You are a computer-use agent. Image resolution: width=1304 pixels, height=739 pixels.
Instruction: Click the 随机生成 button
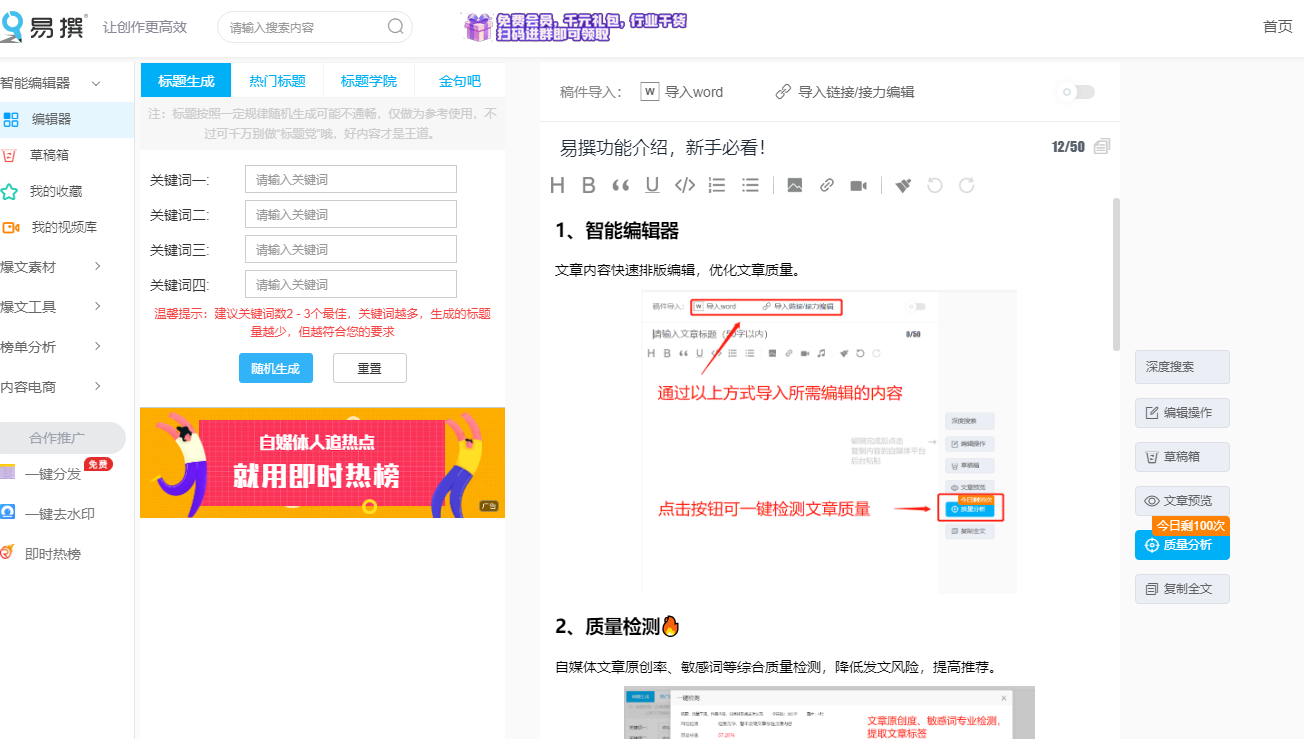(275, 368)
